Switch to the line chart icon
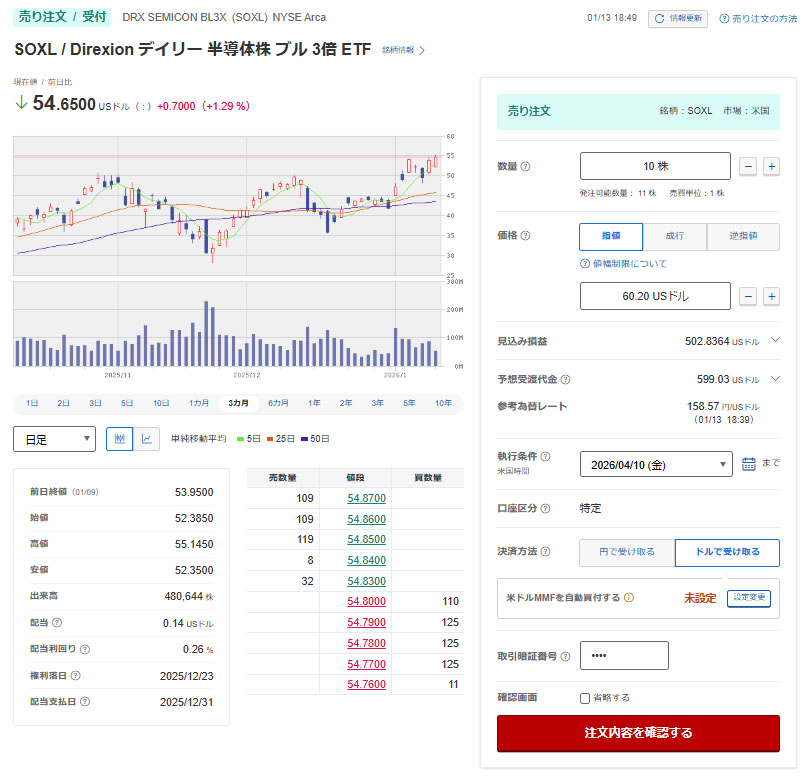 pos(147,439)
